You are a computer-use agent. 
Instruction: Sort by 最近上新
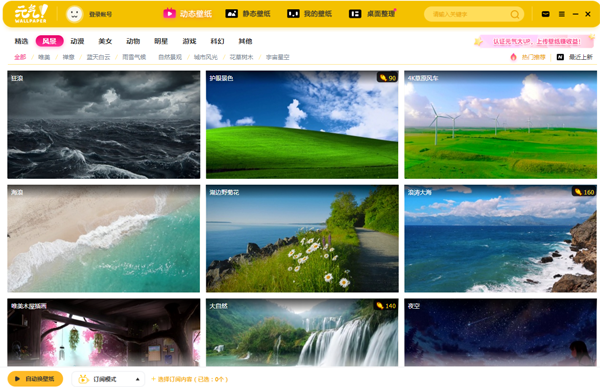580,57
